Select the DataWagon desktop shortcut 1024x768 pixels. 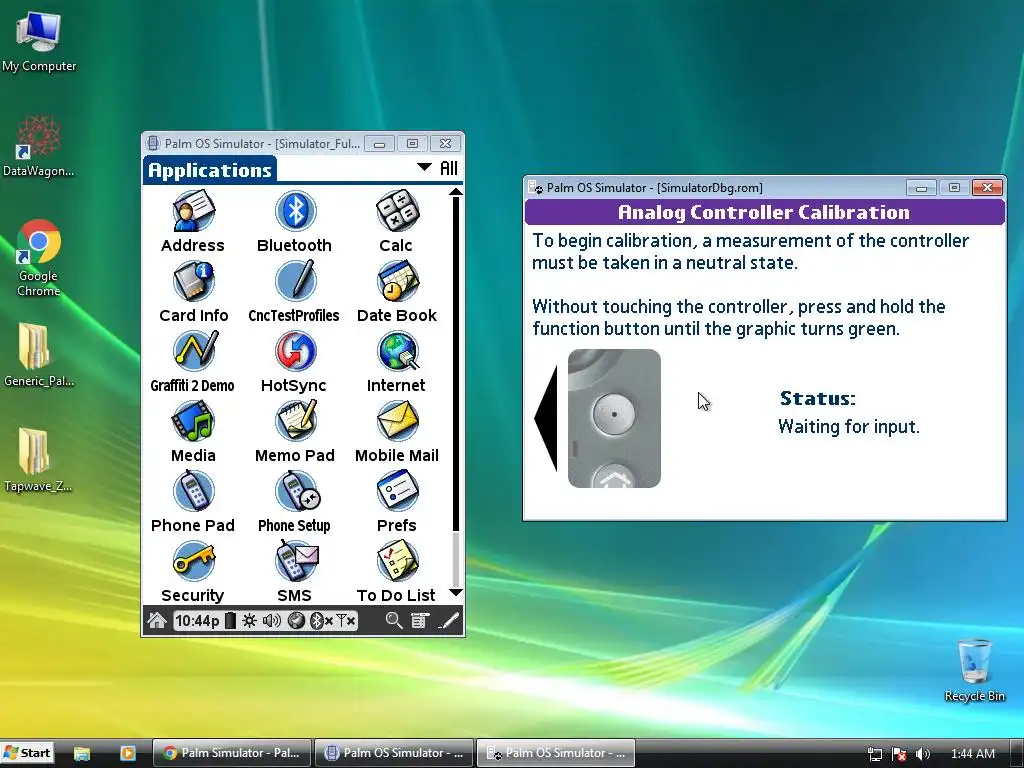[x=39, y=146]
